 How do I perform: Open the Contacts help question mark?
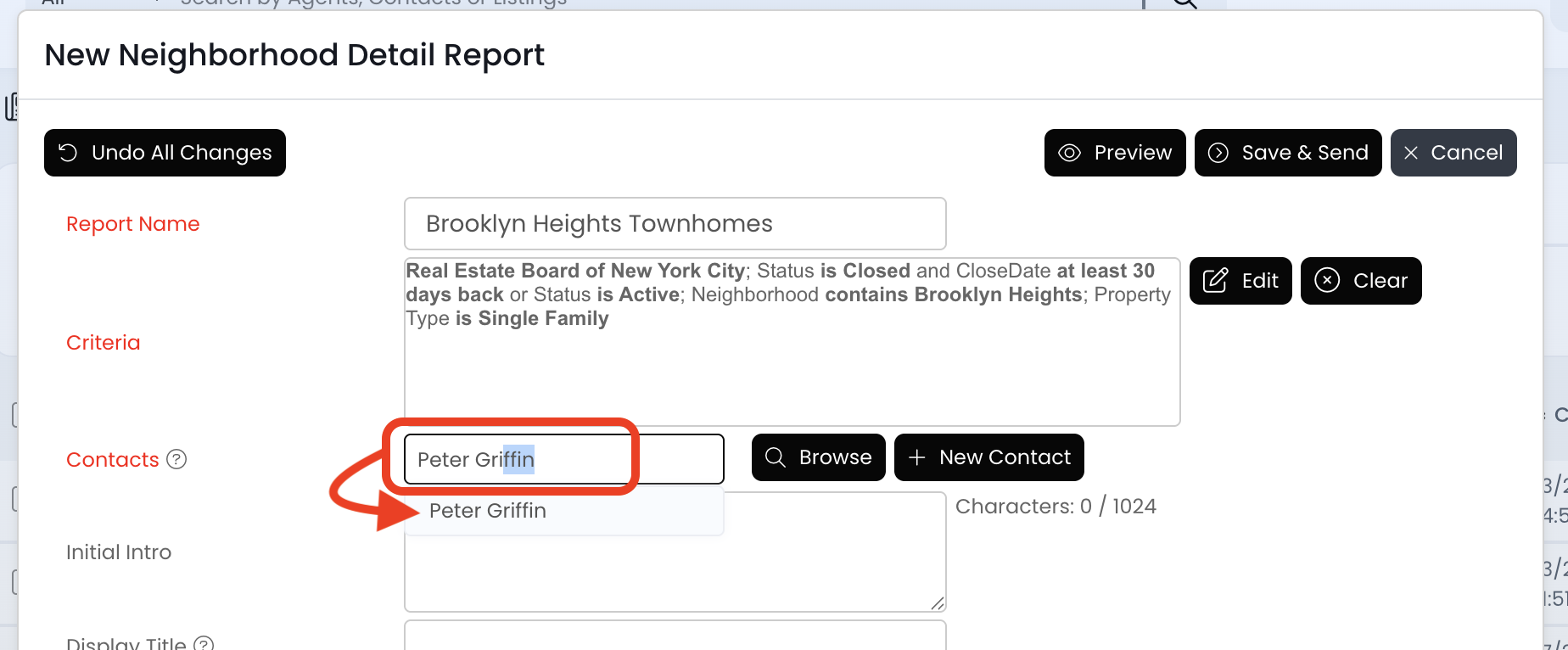point(176,459)
